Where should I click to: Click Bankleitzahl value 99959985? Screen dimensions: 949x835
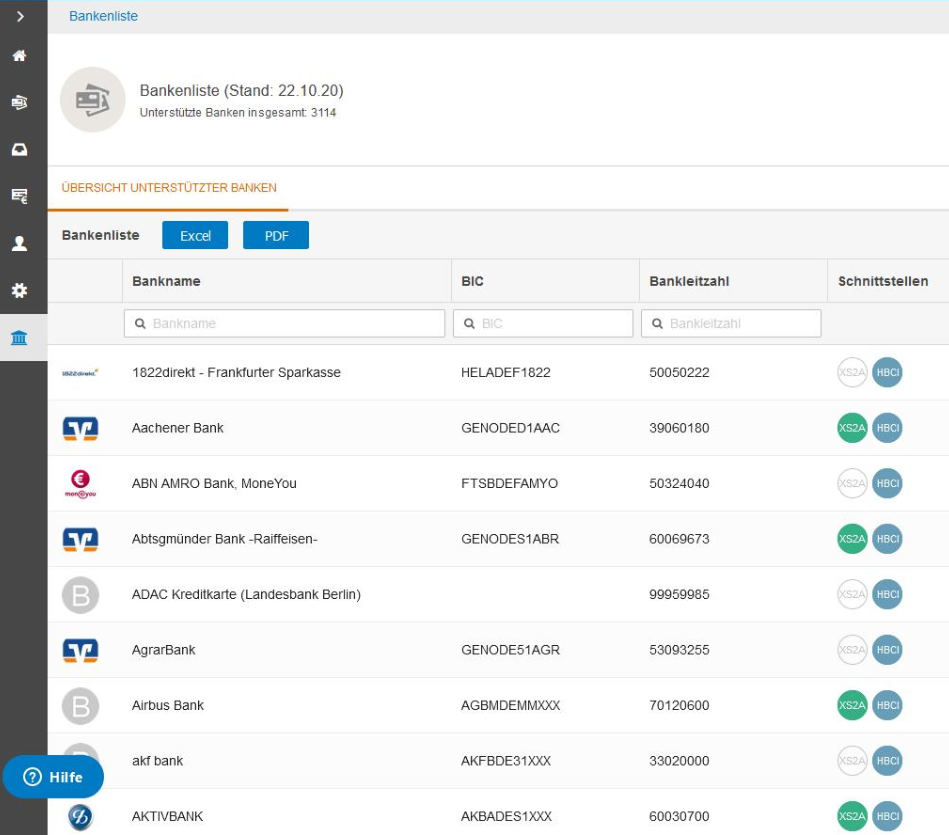point(679,594)
